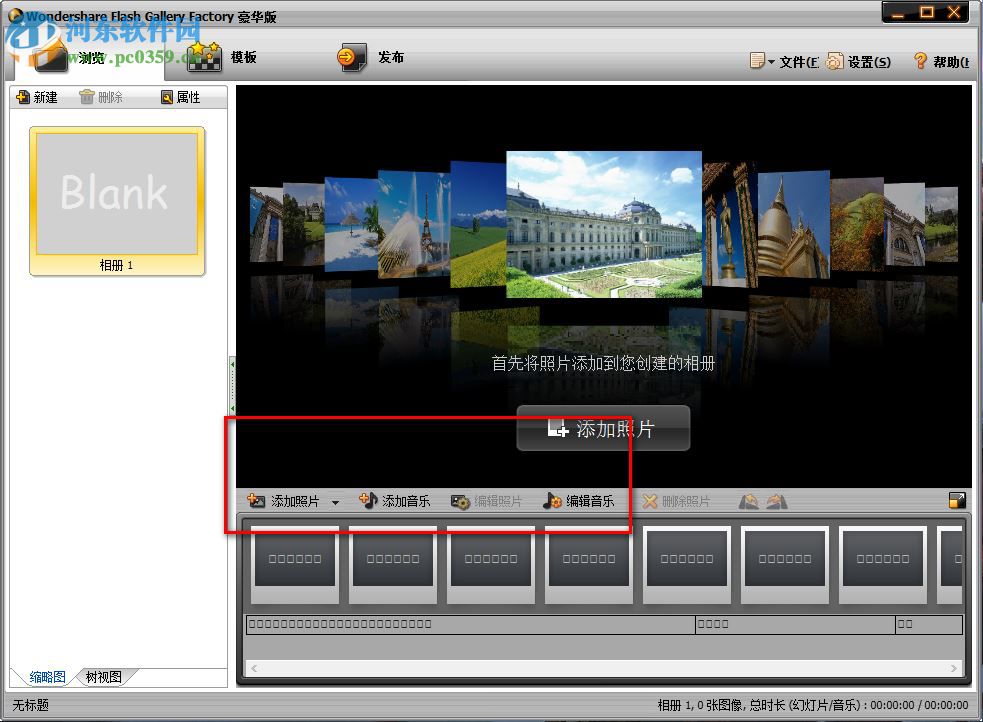Click the progress bar above the filmstrip scrollbar

[465, 625]
